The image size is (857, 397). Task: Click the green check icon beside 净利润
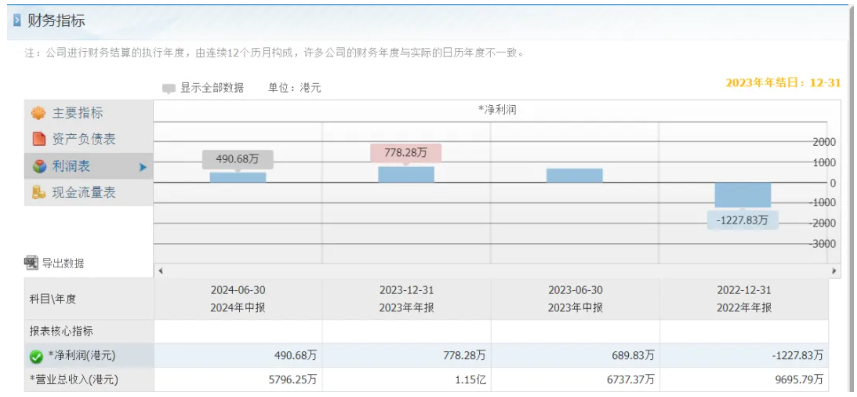tap(36, 357)
